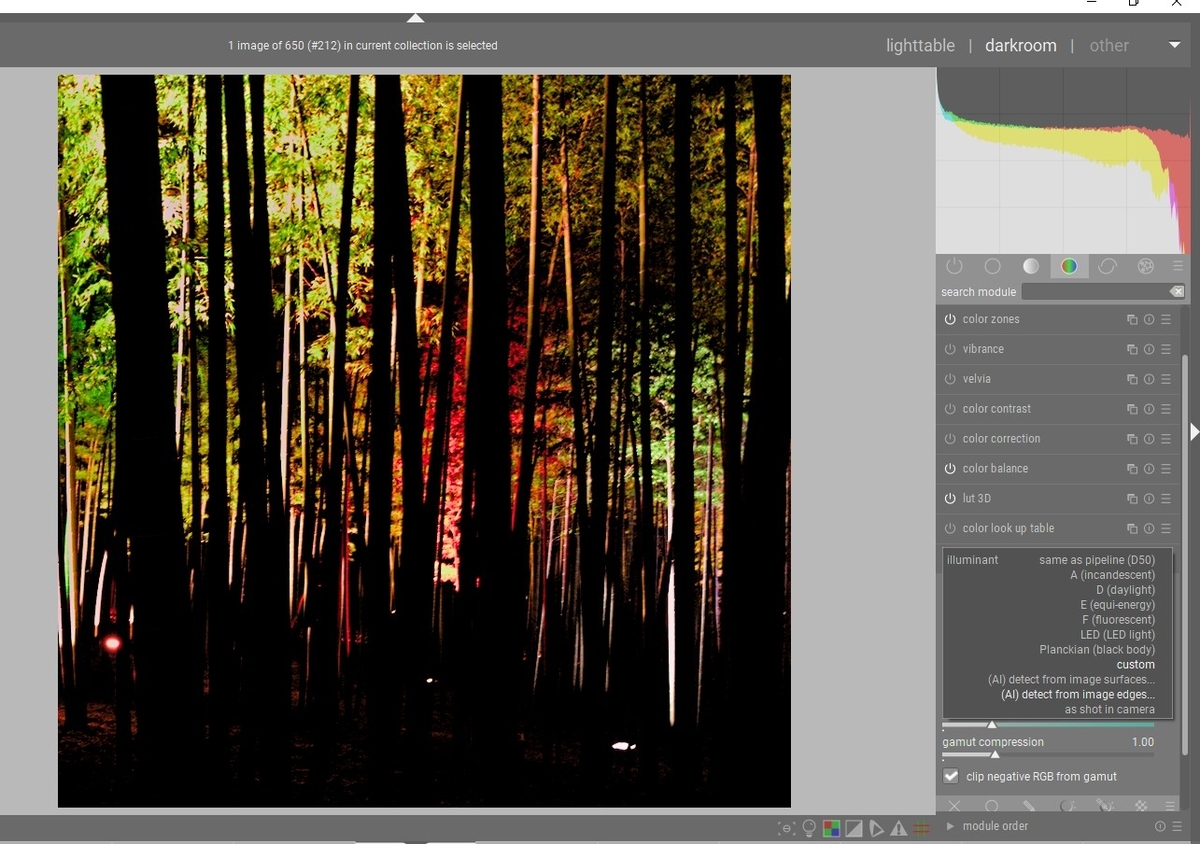Viewport: 1200px width, 844px height.
Task: Open multiple instances menu for color zones
Action: pyautogui.click(x=1132, y=320)
